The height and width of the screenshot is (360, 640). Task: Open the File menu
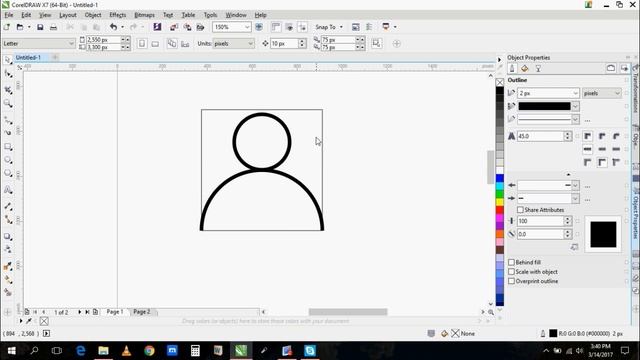9,15
